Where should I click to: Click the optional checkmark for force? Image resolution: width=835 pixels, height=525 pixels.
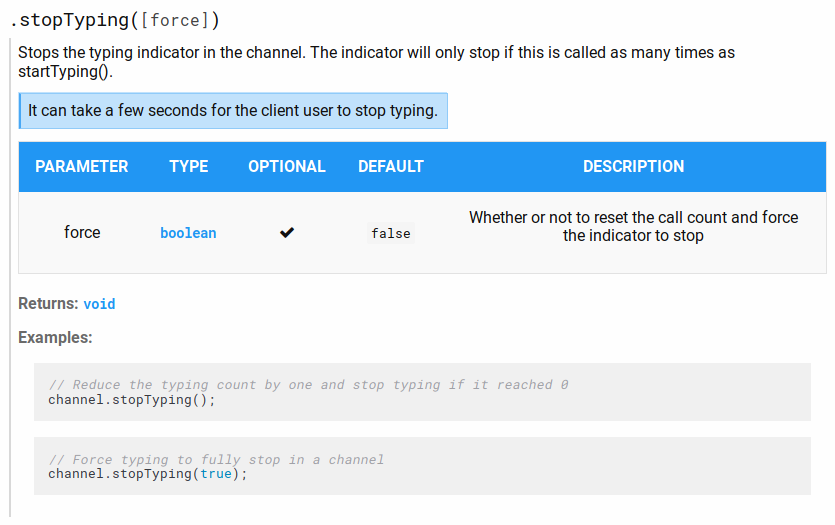click(286, 233)
